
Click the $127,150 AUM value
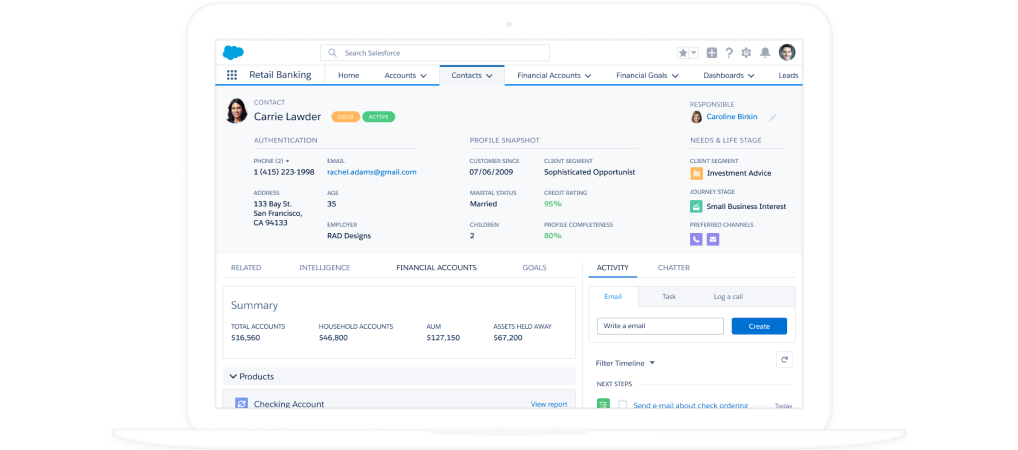tap(443, 338)
